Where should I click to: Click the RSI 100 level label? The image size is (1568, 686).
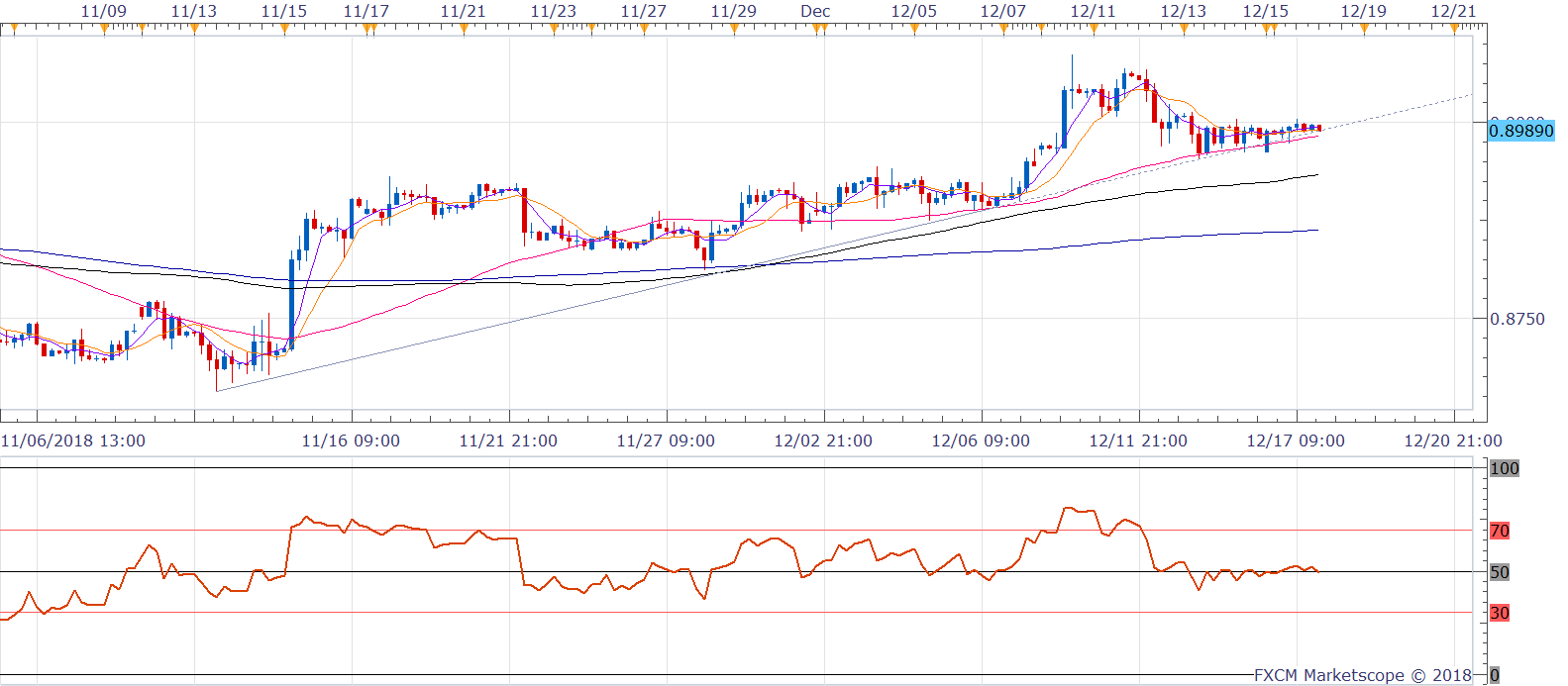pyautogui.click(x=1505, y=468)
